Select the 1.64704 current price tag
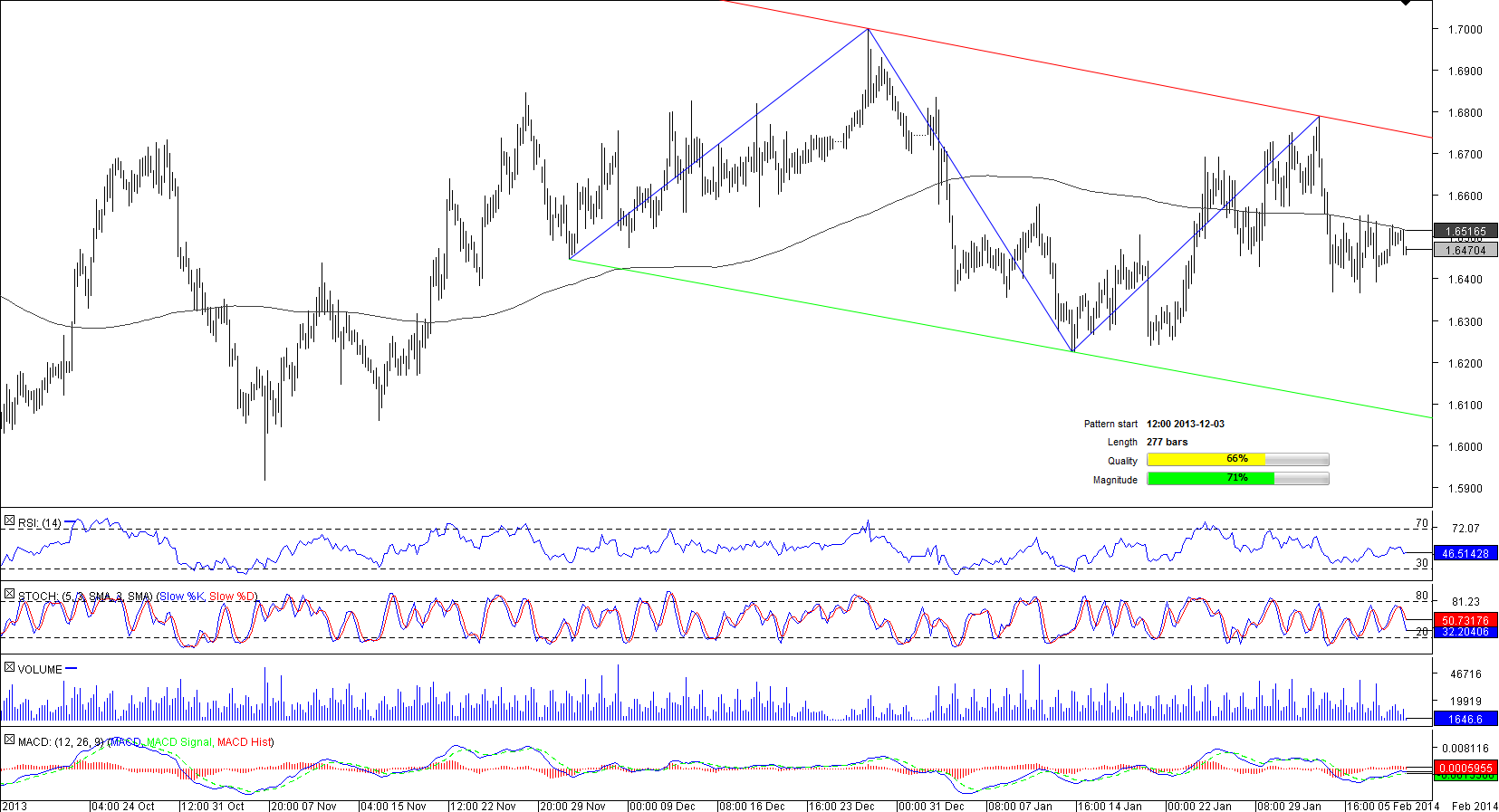1499x812 pixels. pyautogui.click(x=1465, y=251)
